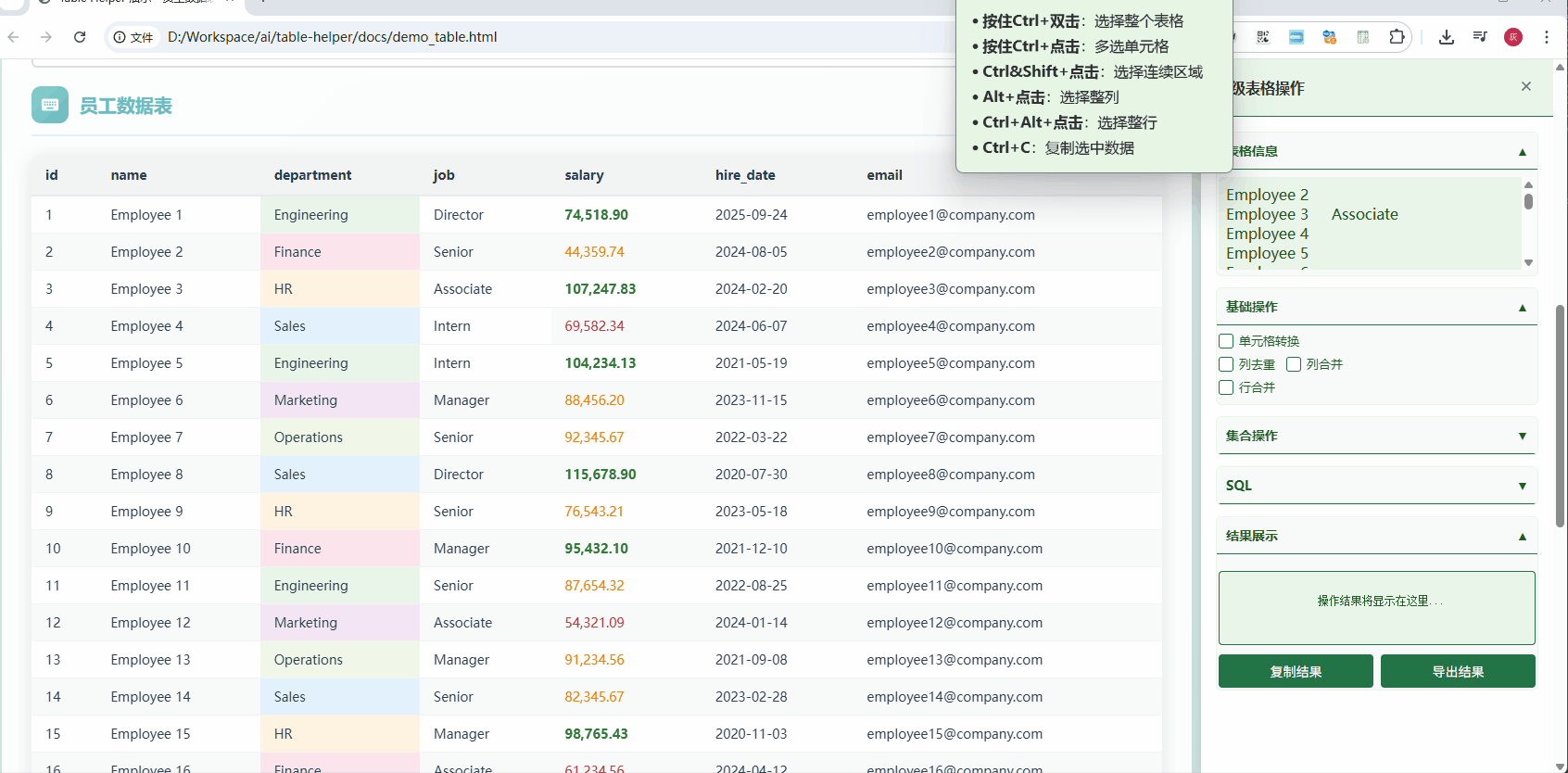Open the red profile avatar
The width and height of the screenshot is (1568, 773).
coord(1513,37)
